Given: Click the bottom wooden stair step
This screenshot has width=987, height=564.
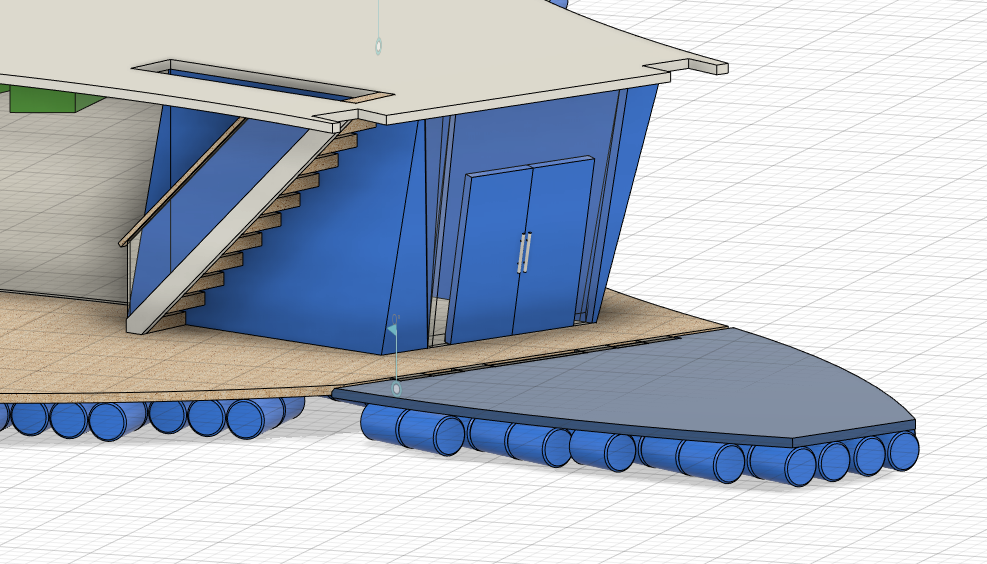Looking at the screenshot, I should coord(170,321).
